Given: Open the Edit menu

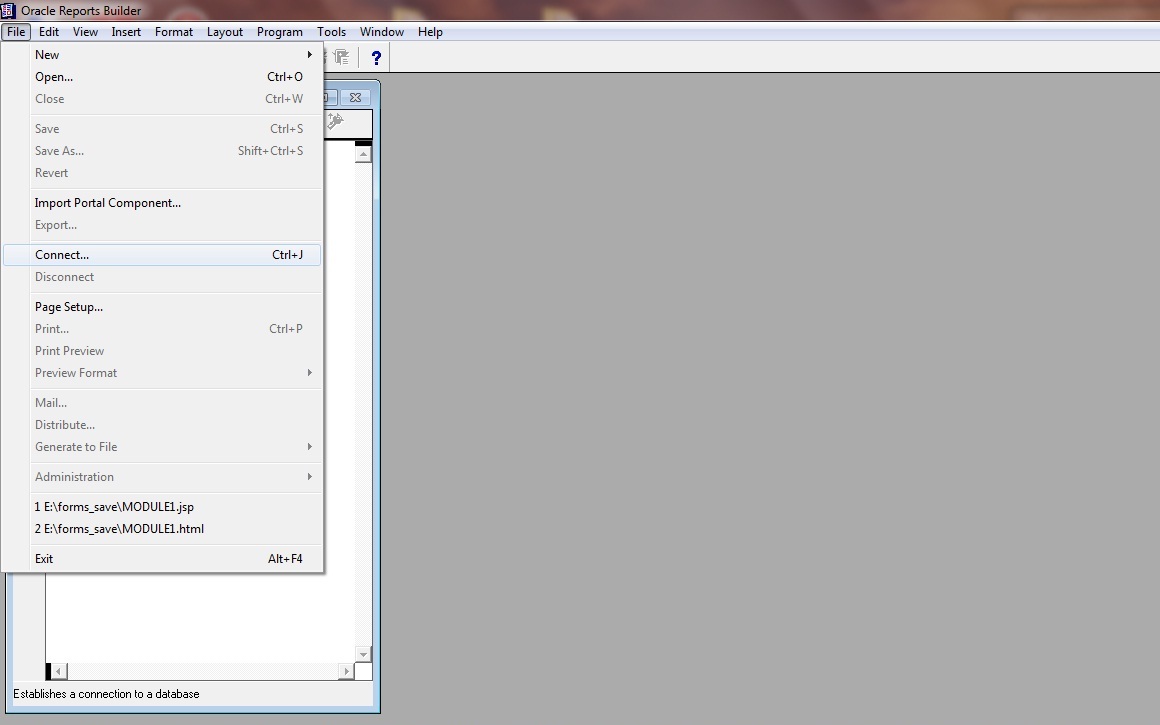Looking at the screenshot, I should click(x=49, y=32).
